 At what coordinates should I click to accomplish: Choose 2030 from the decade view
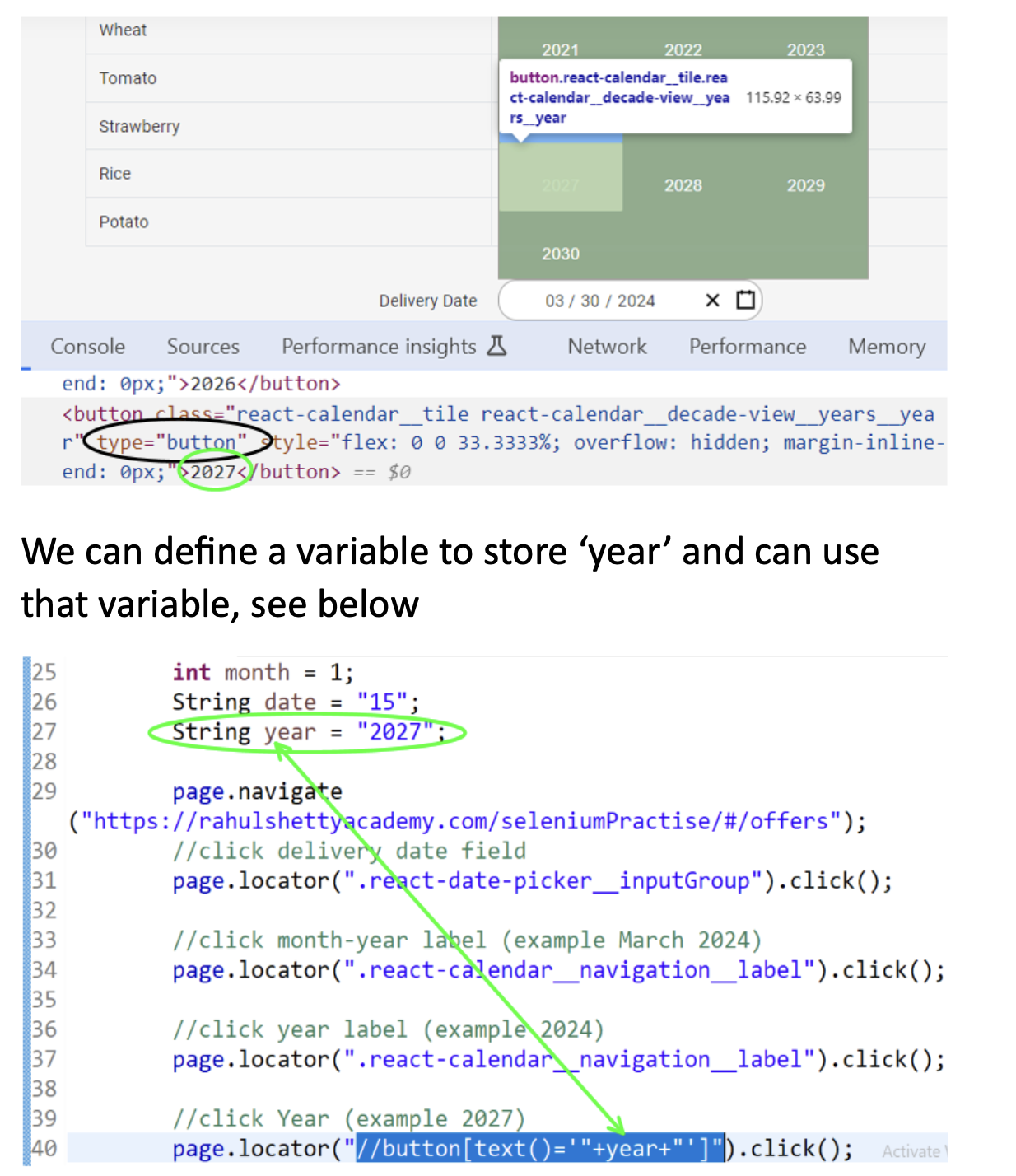click(x=560, y=254)
